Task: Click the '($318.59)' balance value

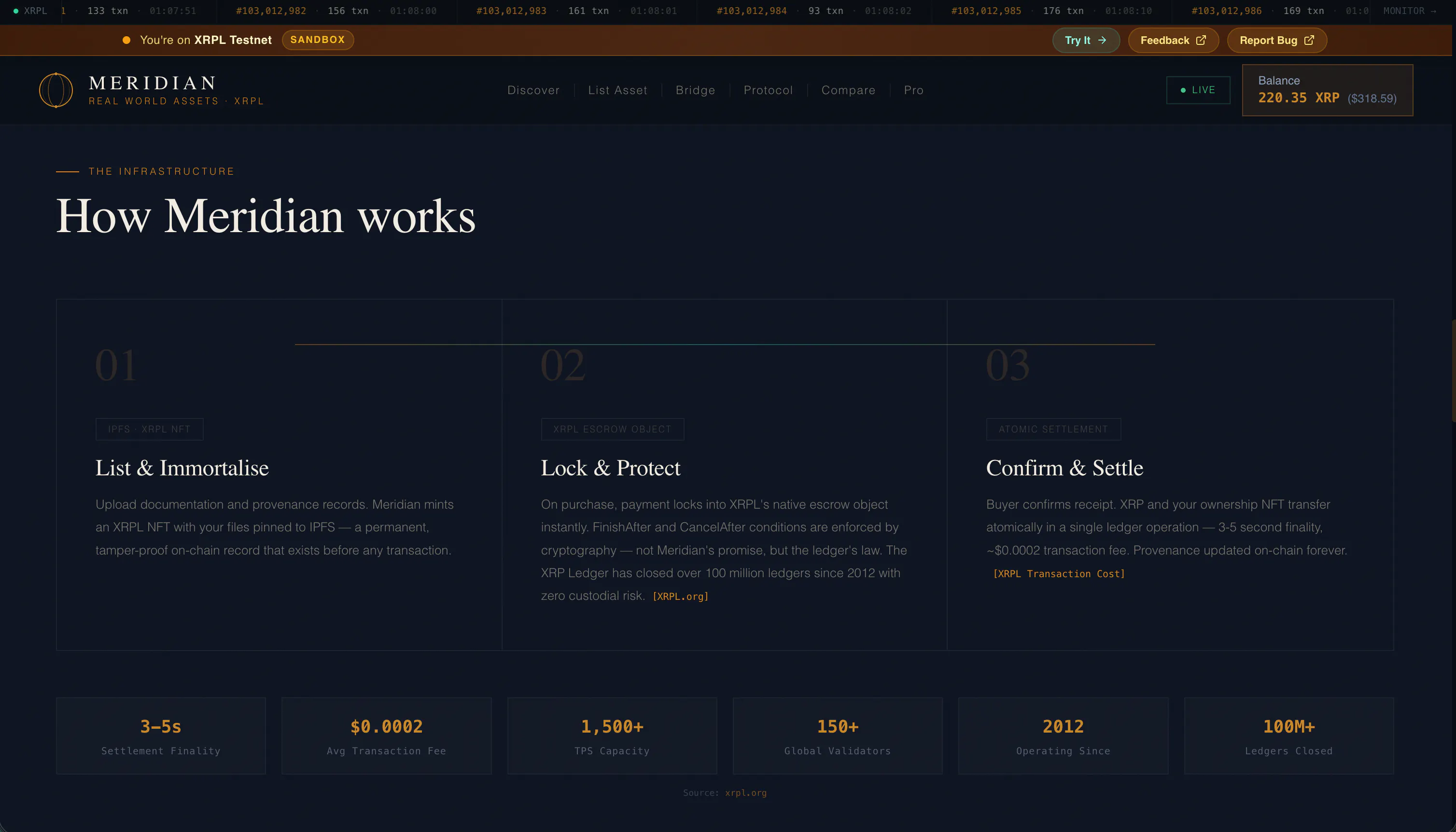Action: point(1372,98)
